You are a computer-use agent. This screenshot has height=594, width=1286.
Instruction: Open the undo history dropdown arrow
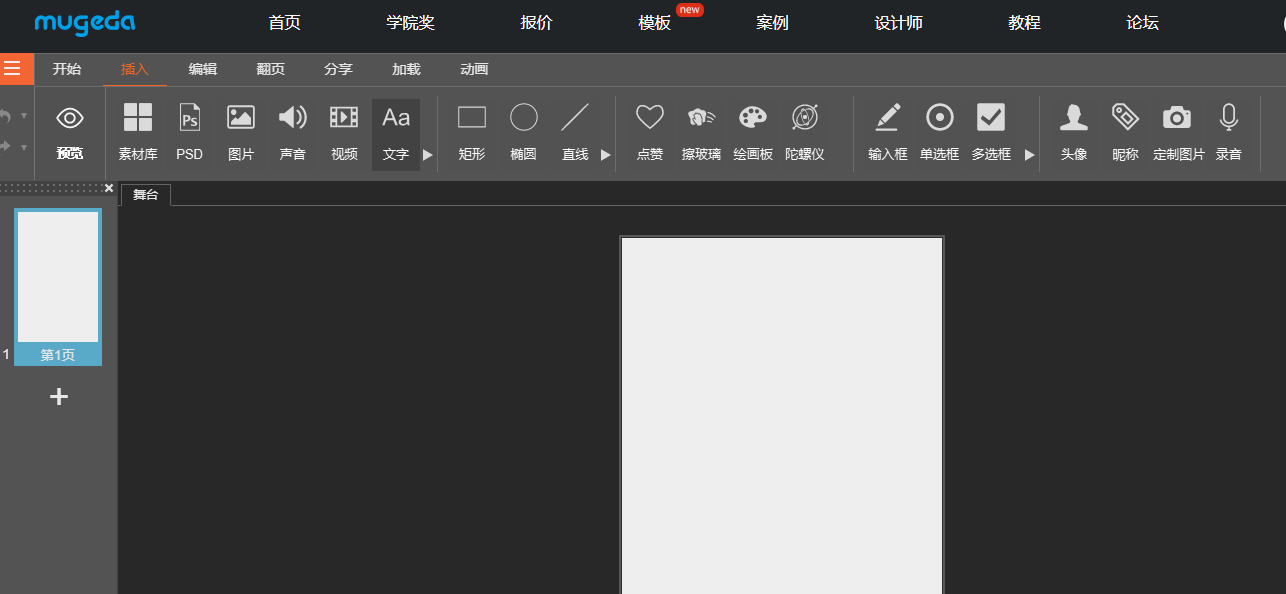24,116
